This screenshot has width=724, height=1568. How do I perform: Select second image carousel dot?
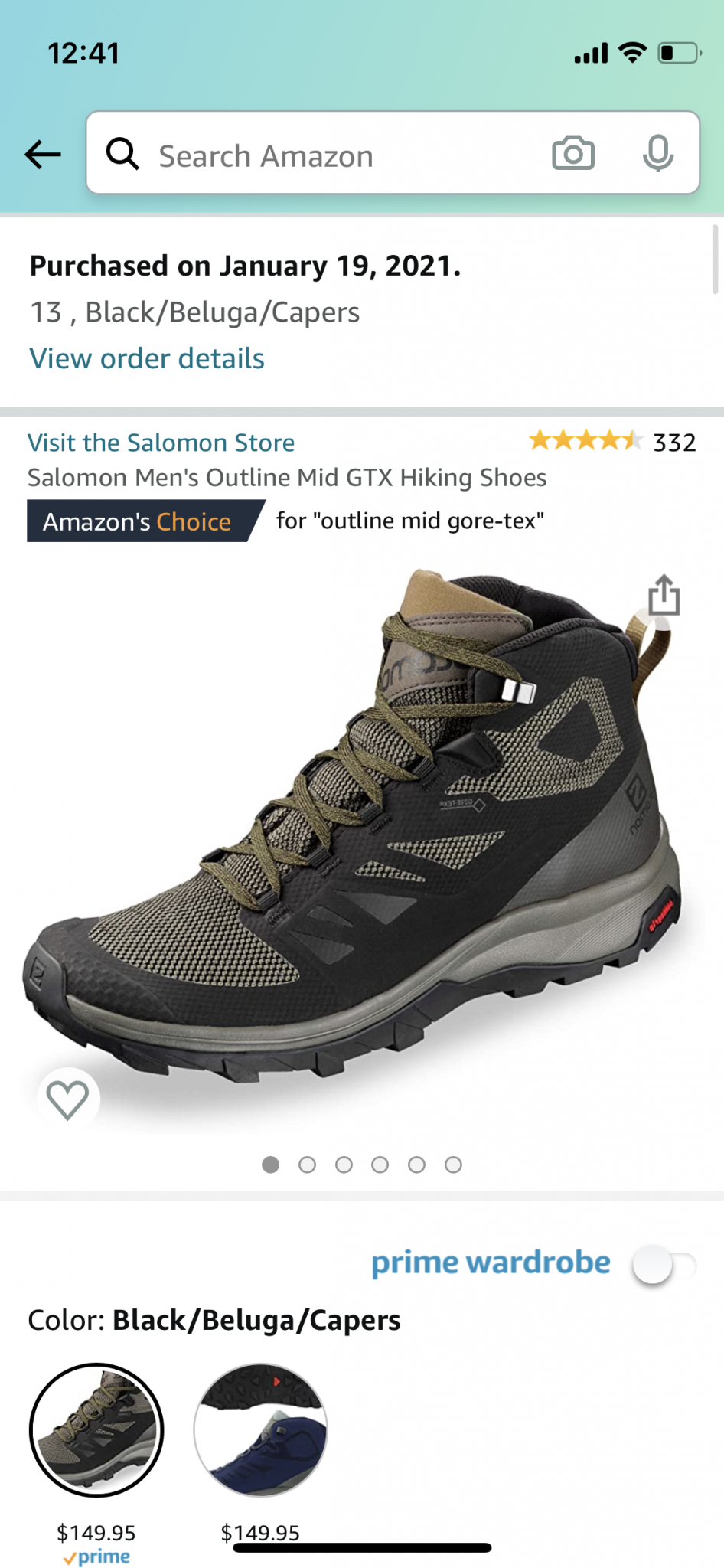307,1165
